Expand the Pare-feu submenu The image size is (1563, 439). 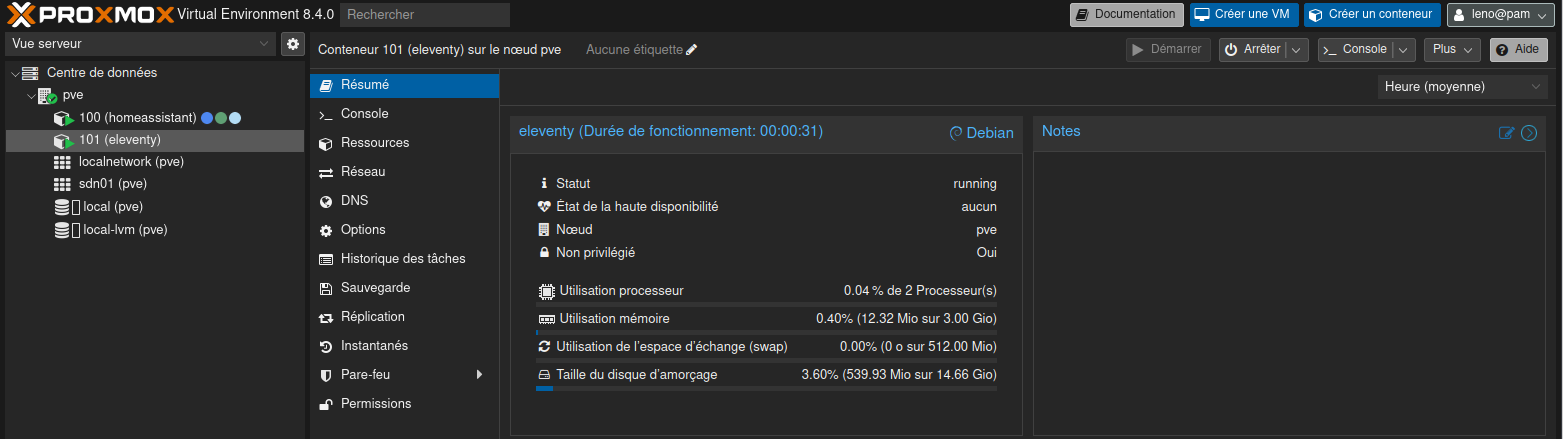tap(478, 375)
